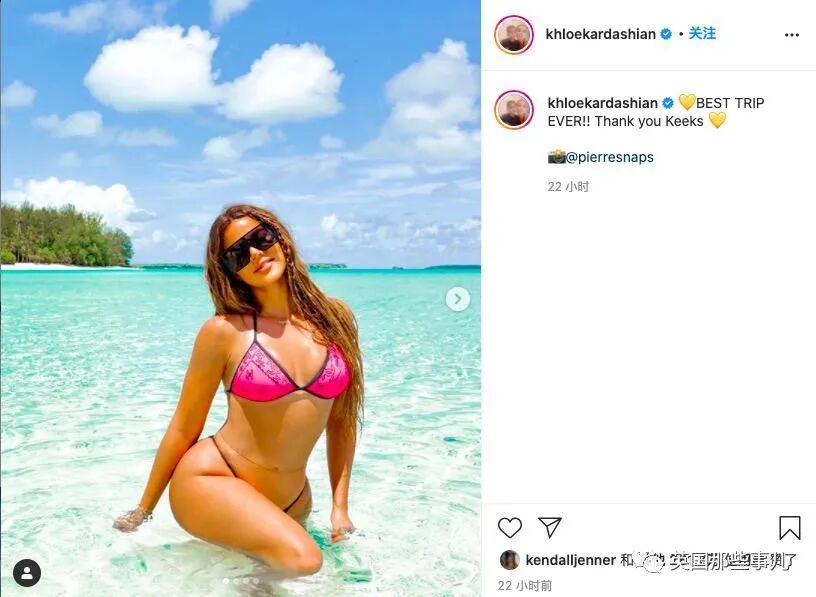816x597 pixels.
Task: Open khloekardashian avatar in post header
Action: coord(514,35)
